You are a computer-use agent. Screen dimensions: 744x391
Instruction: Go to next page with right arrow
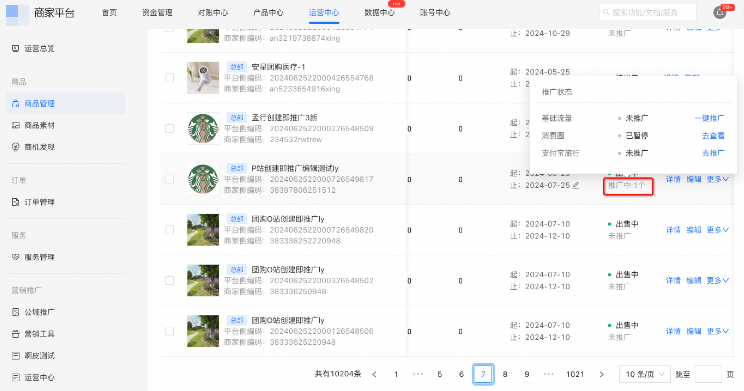pos(601,374)
